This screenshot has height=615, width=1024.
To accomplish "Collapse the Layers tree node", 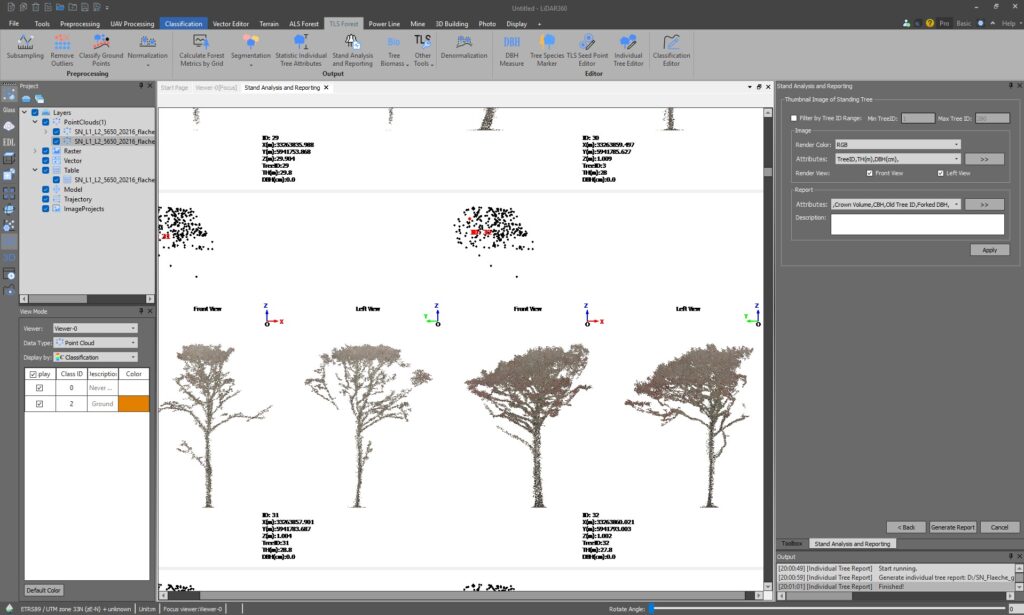I will pos(25,112).
